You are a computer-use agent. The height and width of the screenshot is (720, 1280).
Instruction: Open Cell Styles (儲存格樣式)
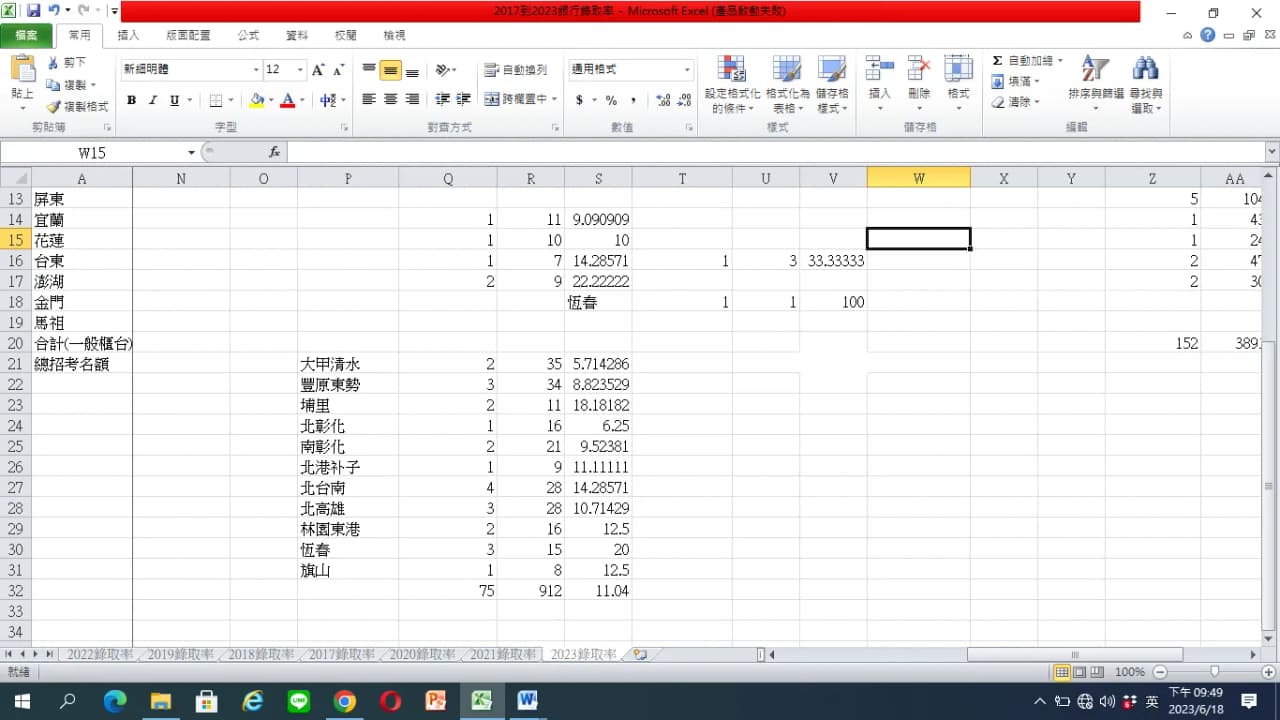pos(832,84)
